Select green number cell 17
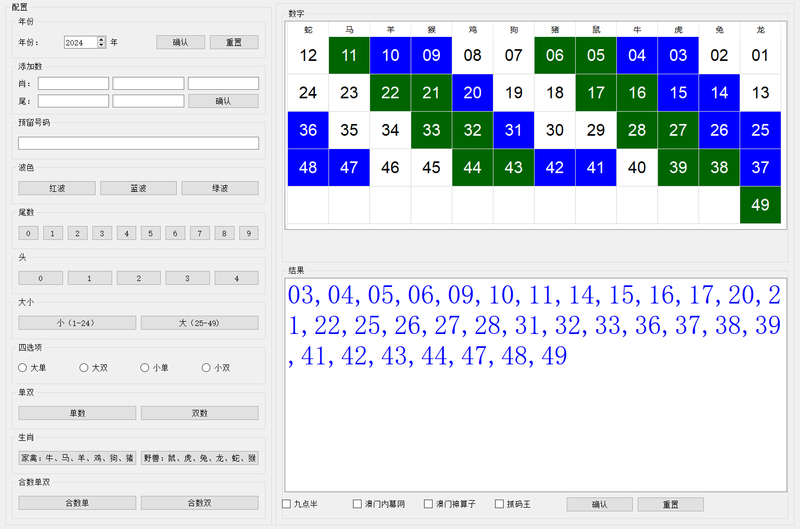800x529 pixels. click(x=596, y=93)
